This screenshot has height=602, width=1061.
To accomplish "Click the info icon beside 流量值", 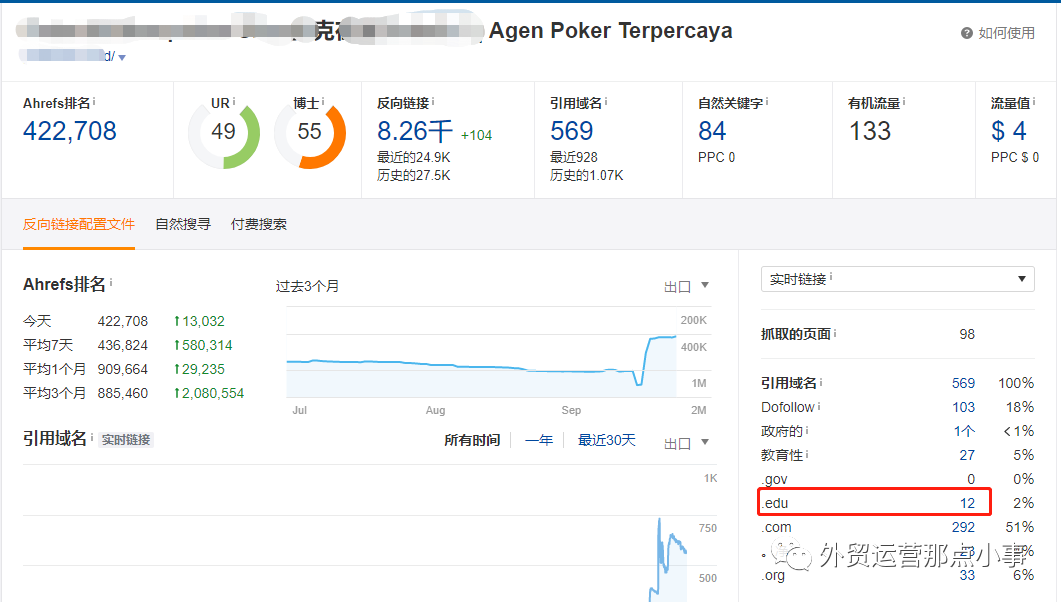I will 1034,102.
